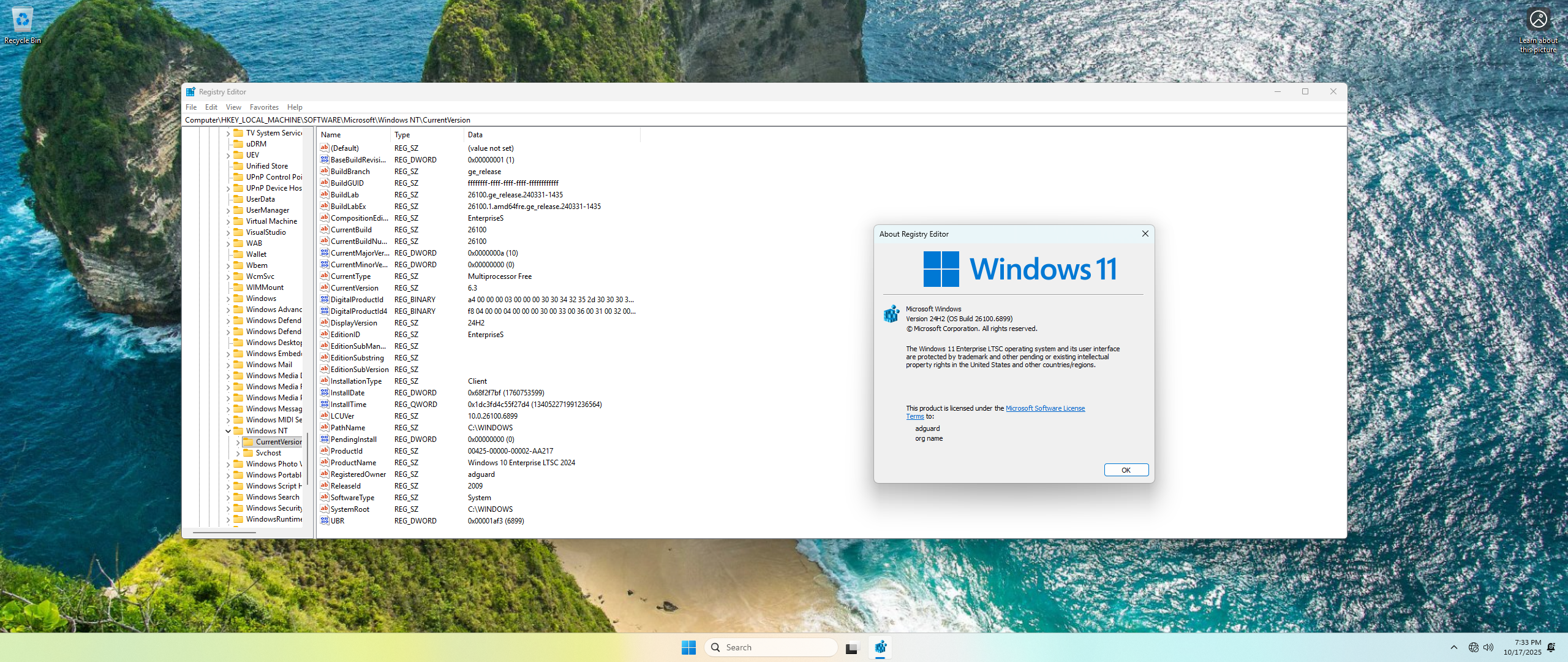Open Task View from the taskbar
1568x662 pixels.
click(x=851, y=647)
